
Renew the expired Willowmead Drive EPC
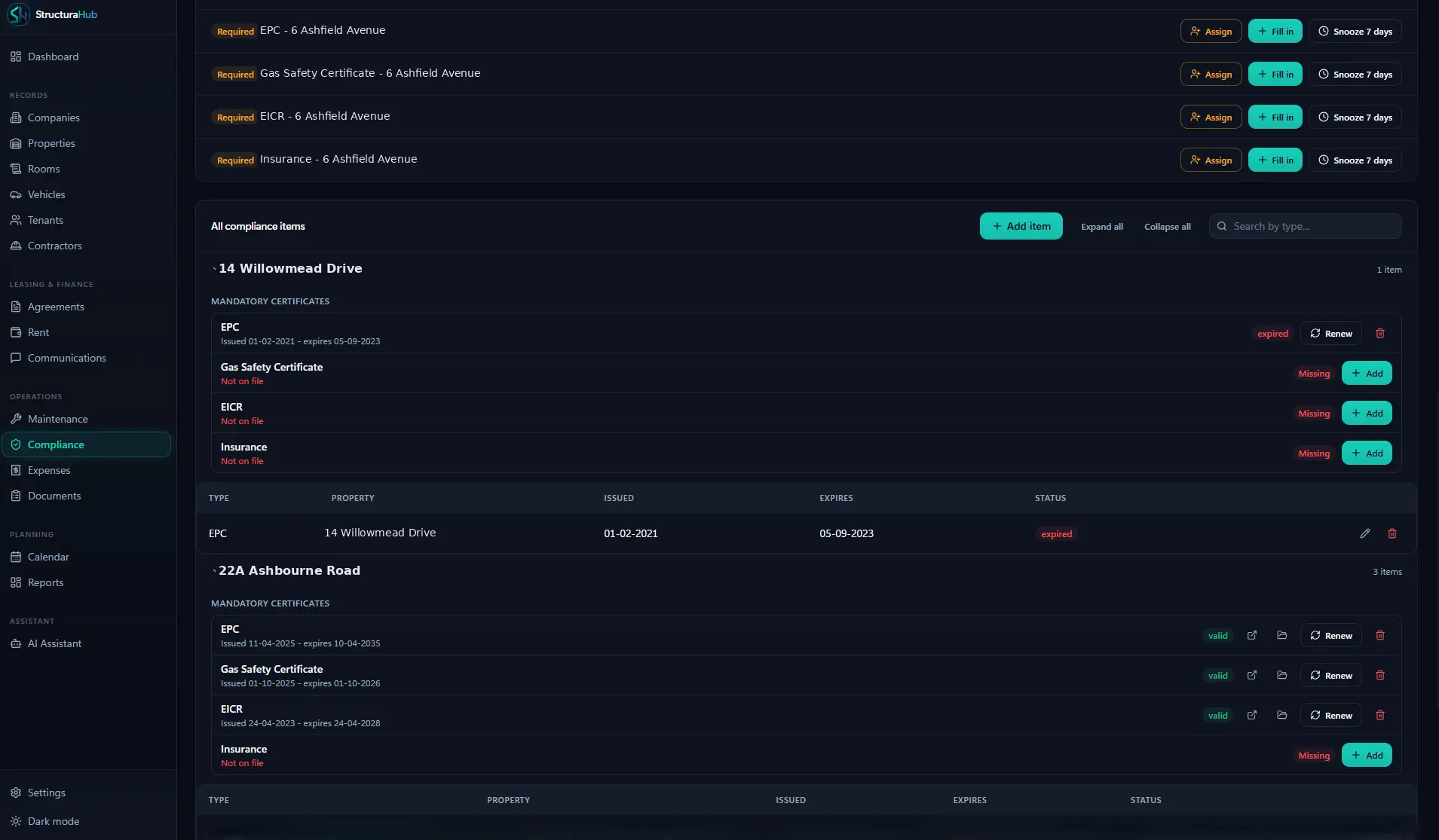[x=1331, y=333]
